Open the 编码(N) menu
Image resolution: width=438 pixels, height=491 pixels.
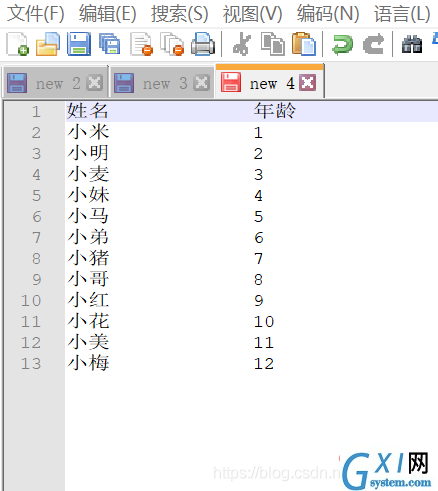tap(328, 14)
